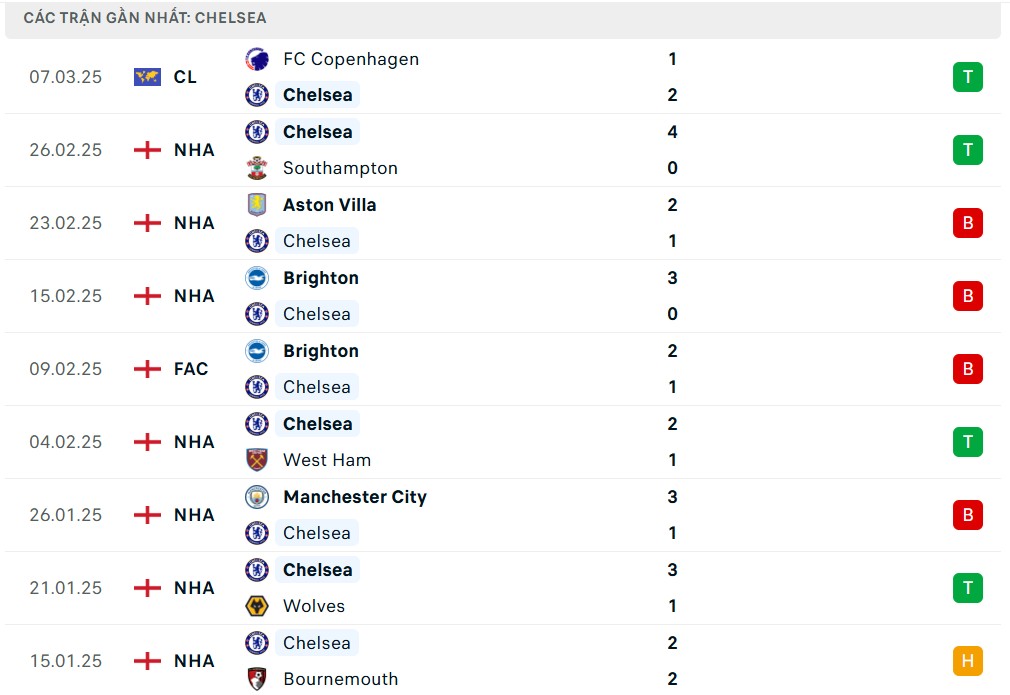Screen dimensions: 1010x695
Task: Click the 26.02.25 match date
Action: (x=66, y=150)
